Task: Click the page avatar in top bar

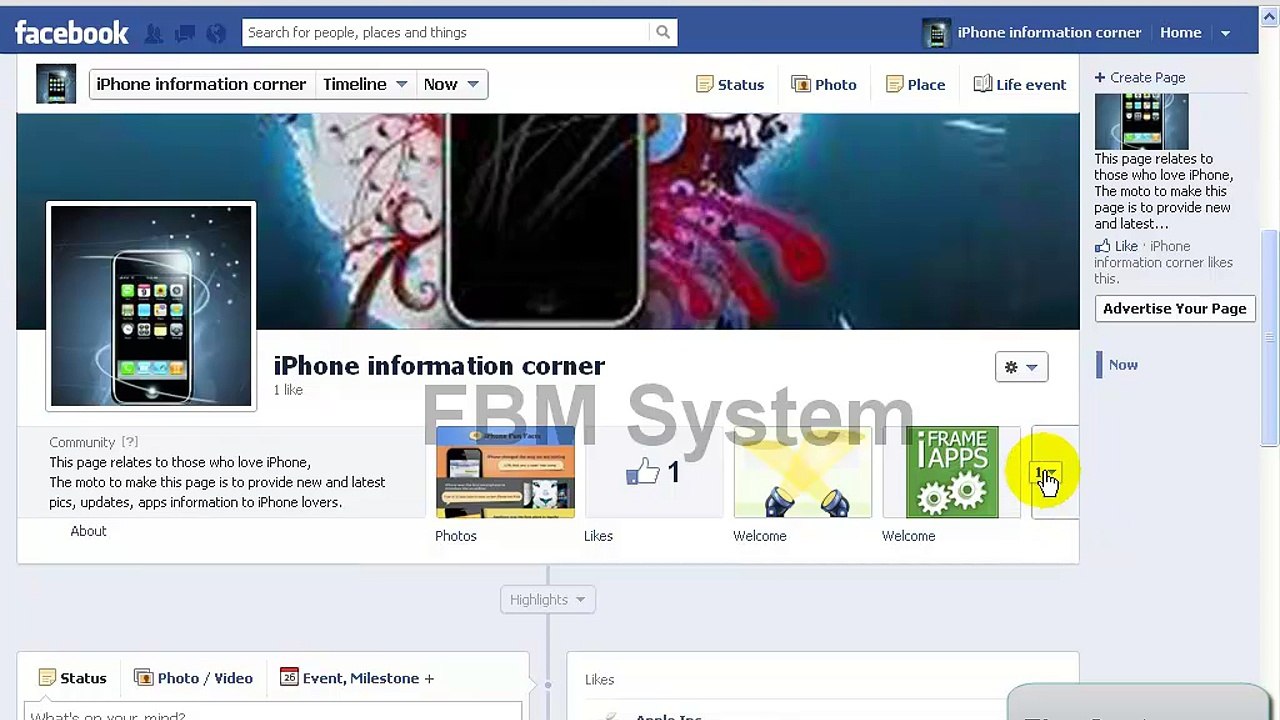Action: click(x=936, y=33)
